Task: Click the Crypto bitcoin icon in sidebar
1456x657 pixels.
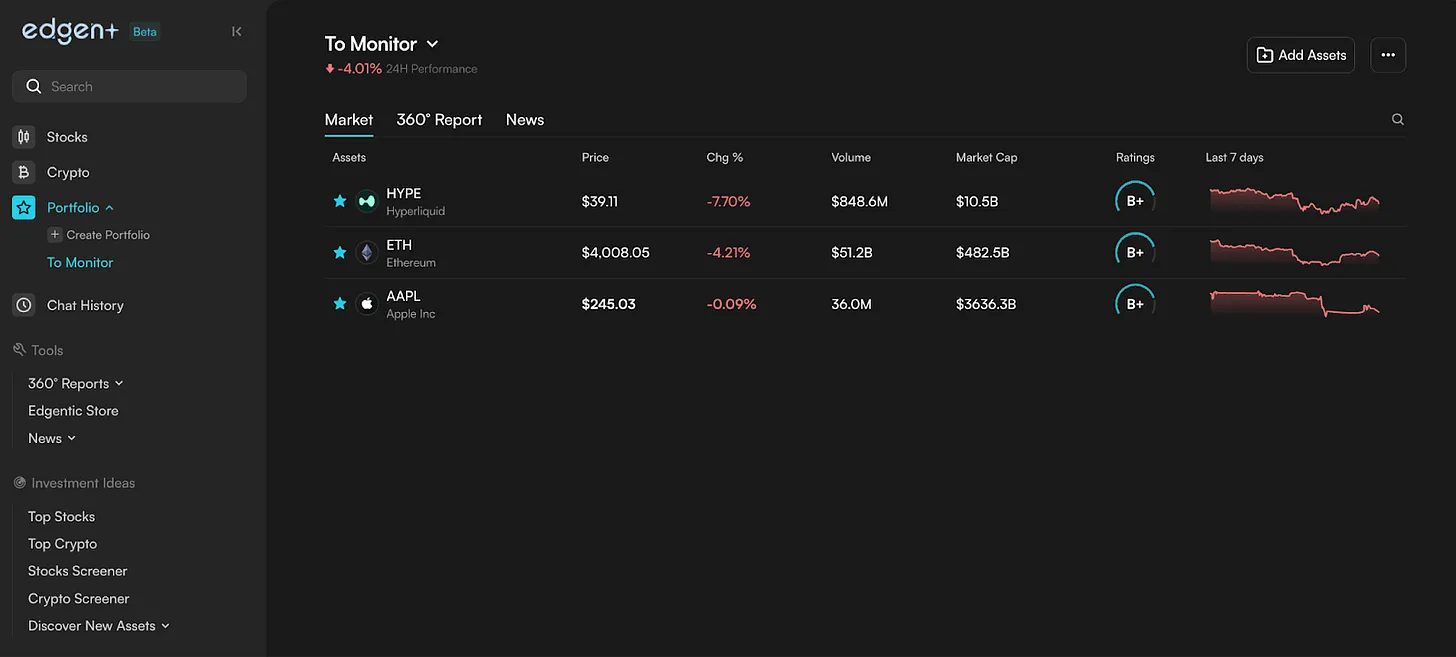Action: coord(23,172)
